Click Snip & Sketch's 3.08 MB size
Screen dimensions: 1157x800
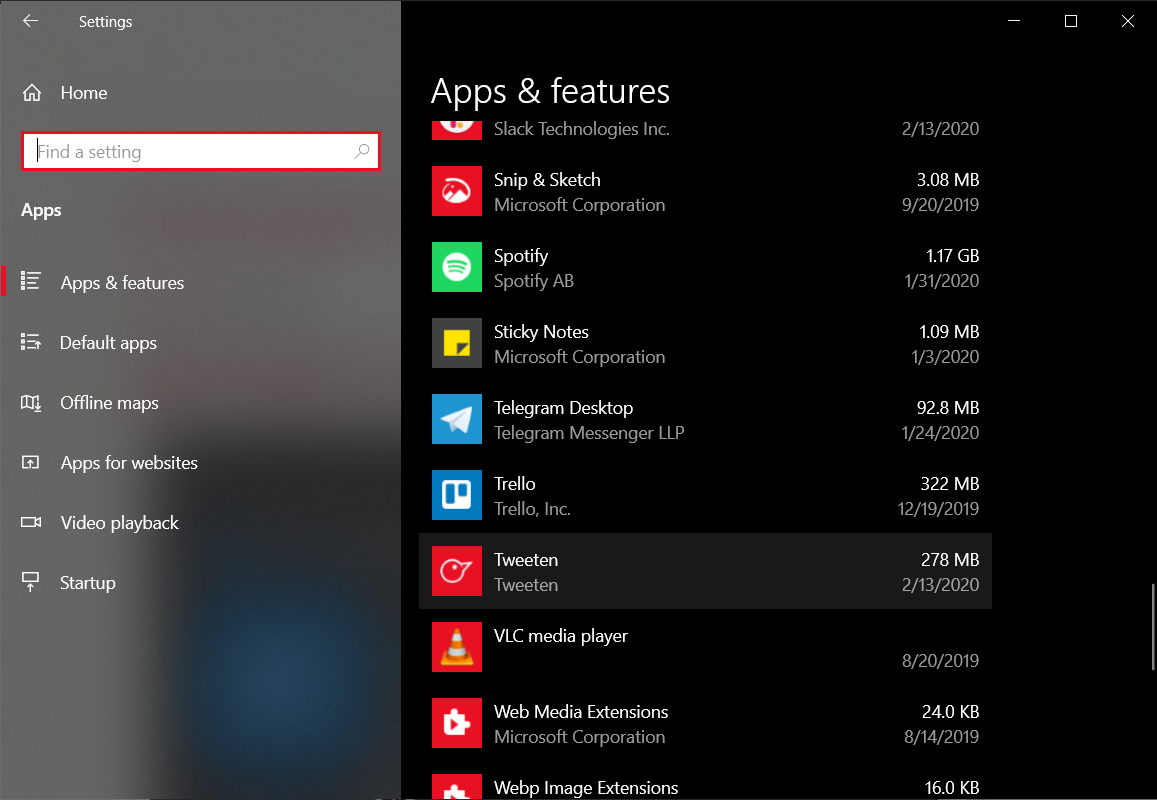click(x=947, y=180)
